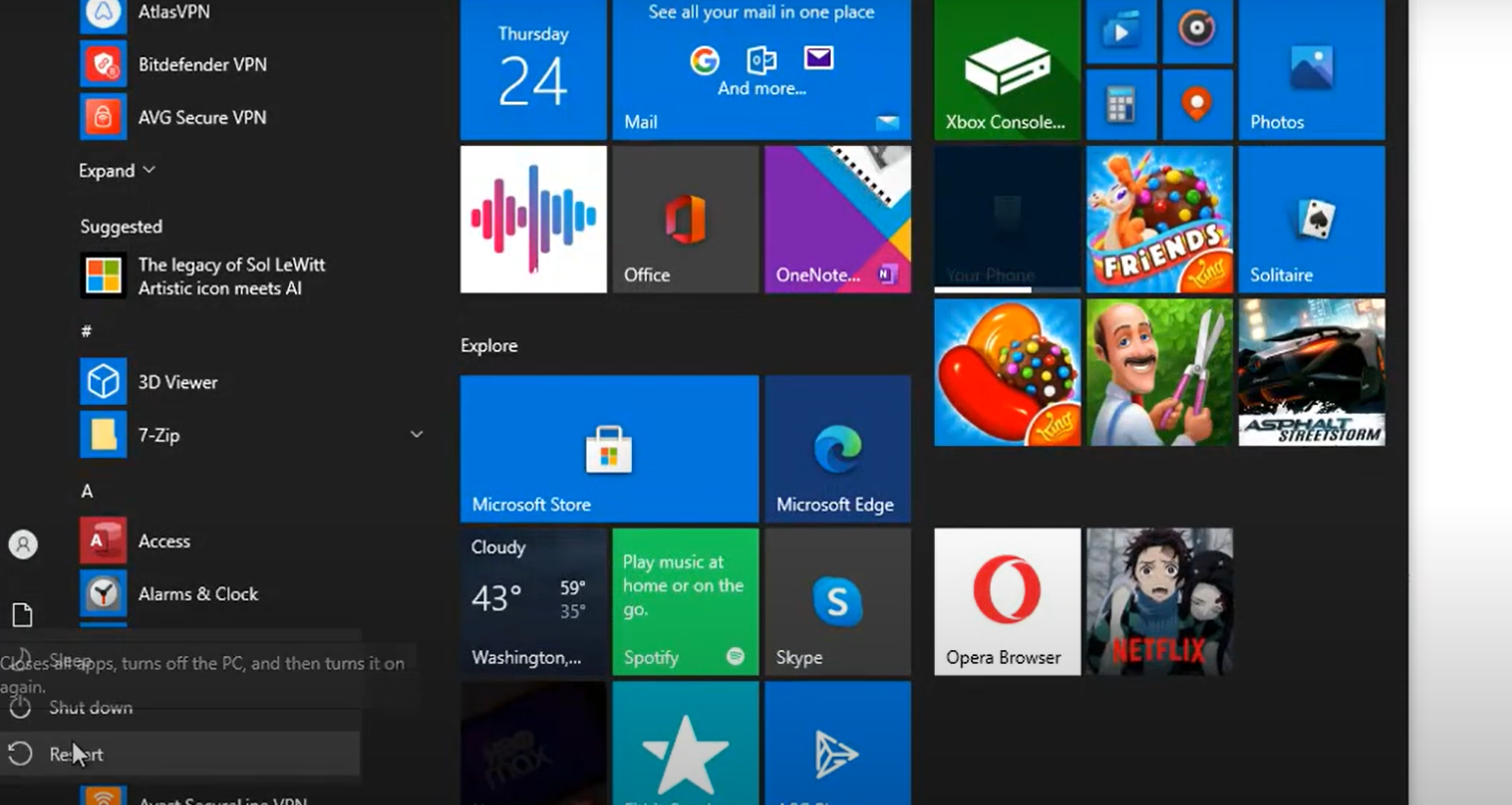1512x805 pixels.
Task: Open the Solitaire tile
Action: coord(1311,220)
